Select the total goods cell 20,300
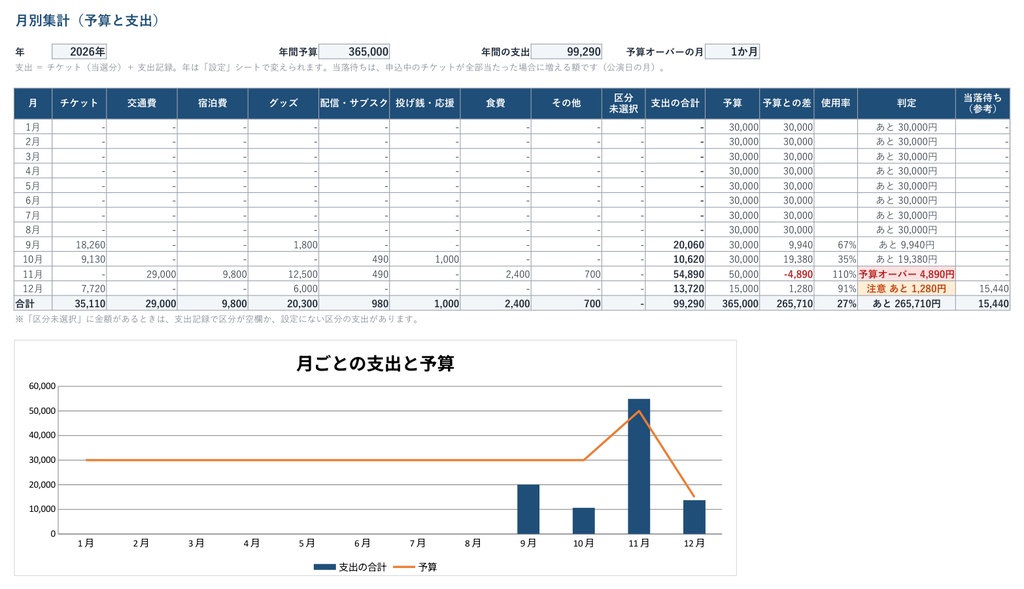Viewport: 1024px width, 589px height. [x=283, y=304]
